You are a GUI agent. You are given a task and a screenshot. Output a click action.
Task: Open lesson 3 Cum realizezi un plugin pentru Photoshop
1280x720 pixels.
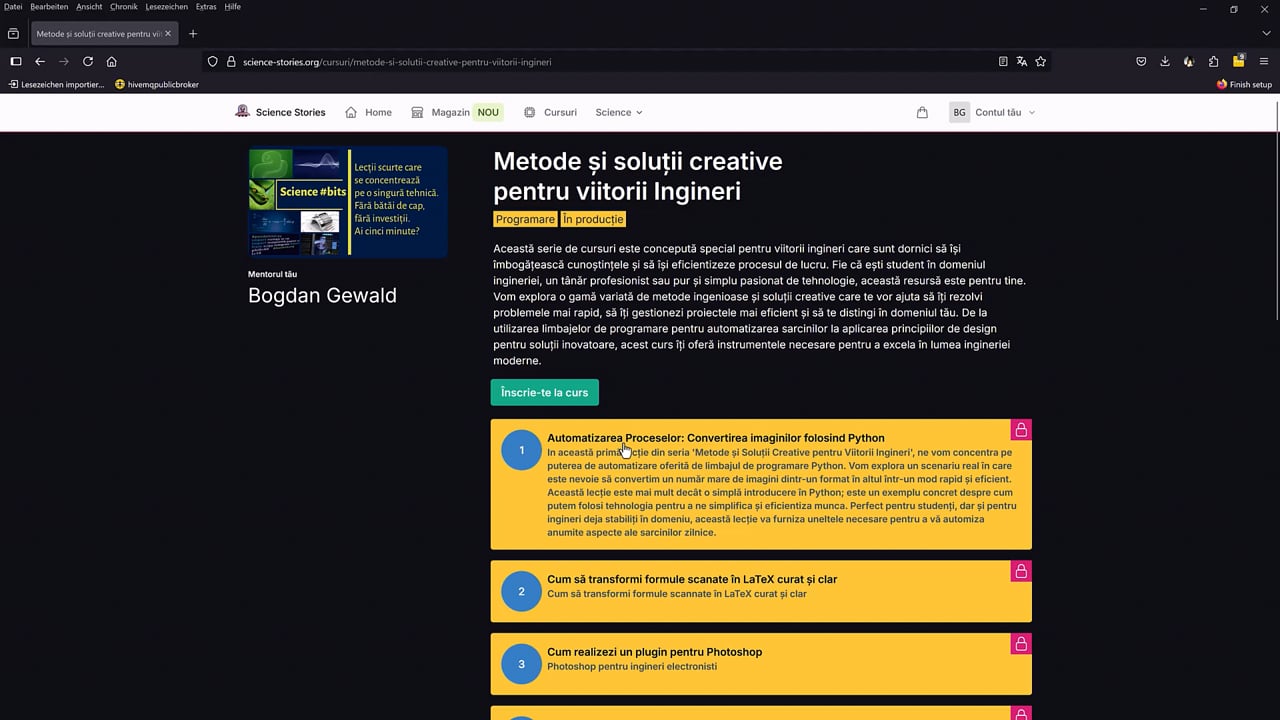(761, 664)
